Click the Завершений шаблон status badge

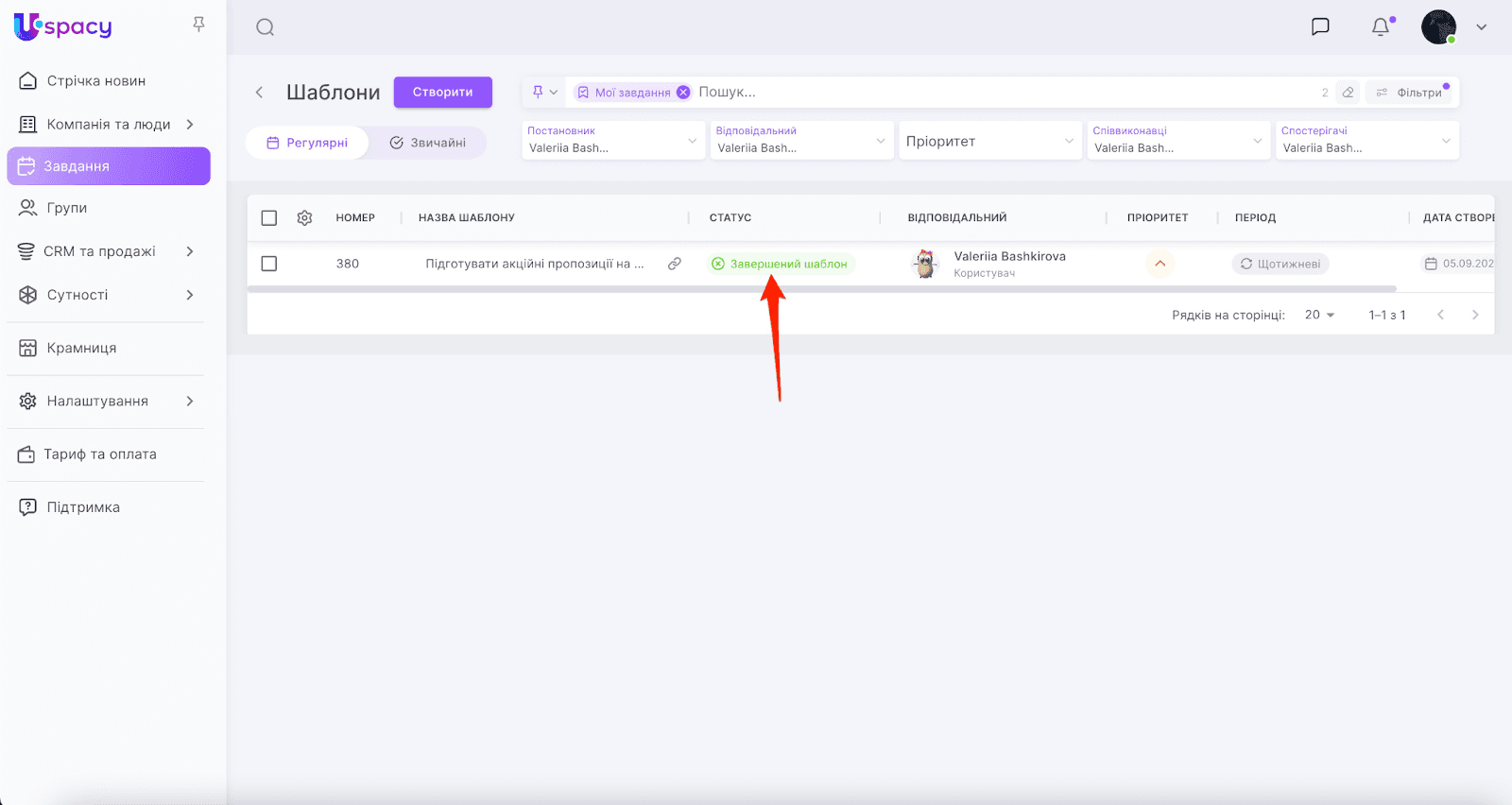tap(781, 264)
